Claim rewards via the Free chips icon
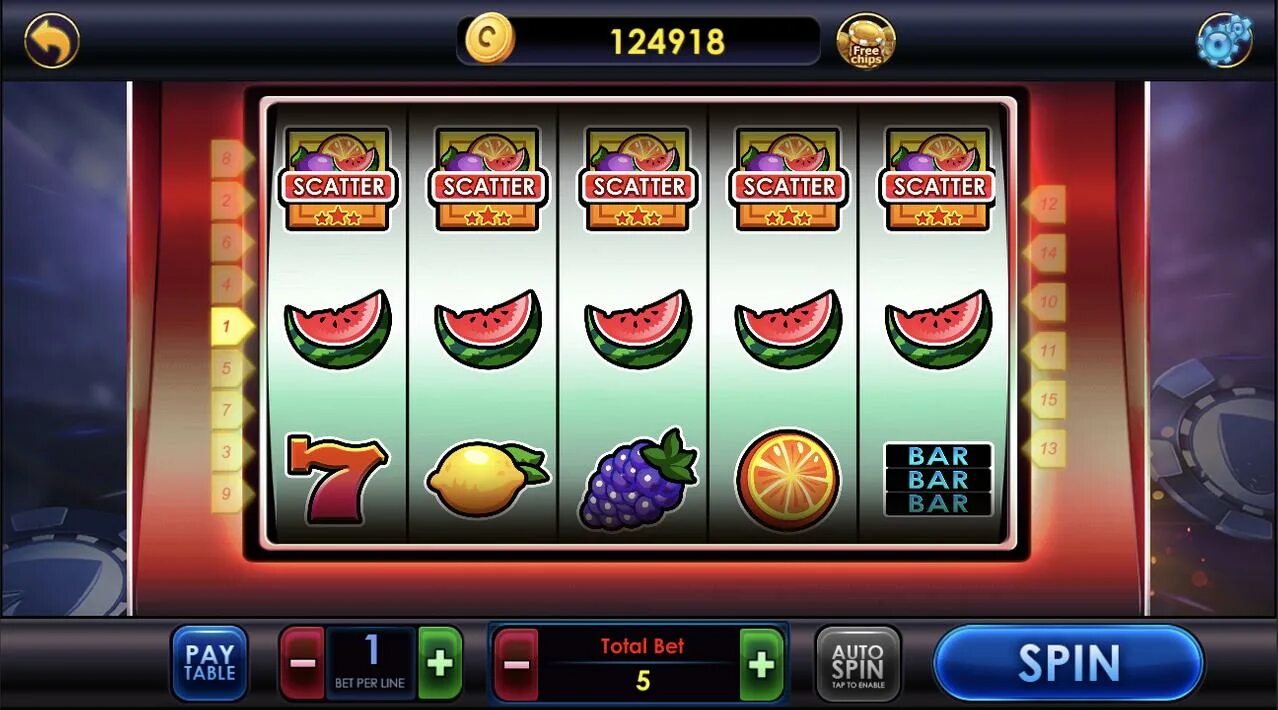This screenshot has width=1278, height=710. [x=866, y=41]
